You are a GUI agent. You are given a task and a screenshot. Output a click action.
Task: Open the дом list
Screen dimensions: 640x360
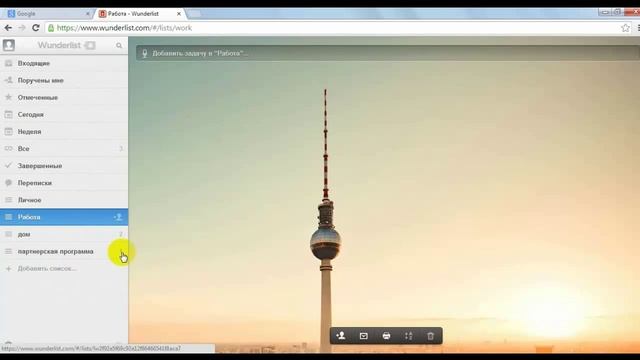click(x=64, y=234)
